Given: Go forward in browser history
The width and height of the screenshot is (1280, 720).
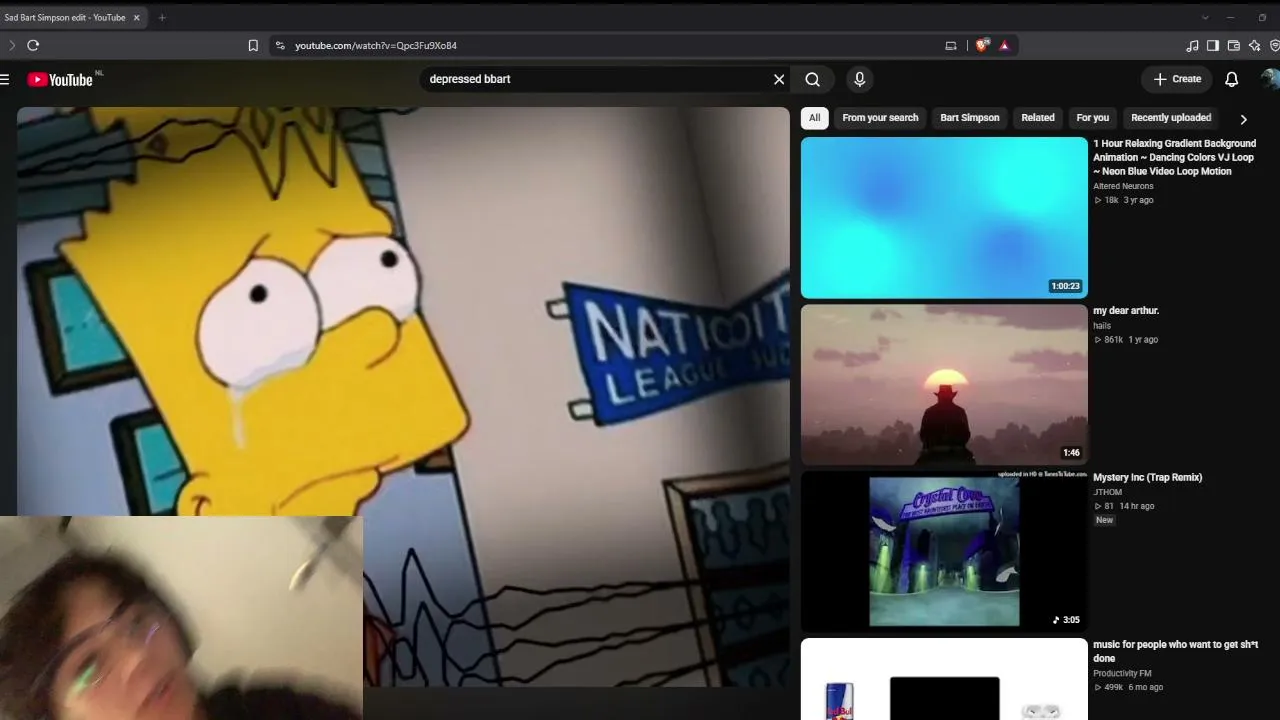Looking at the screenshot, I should click(12, 45).
